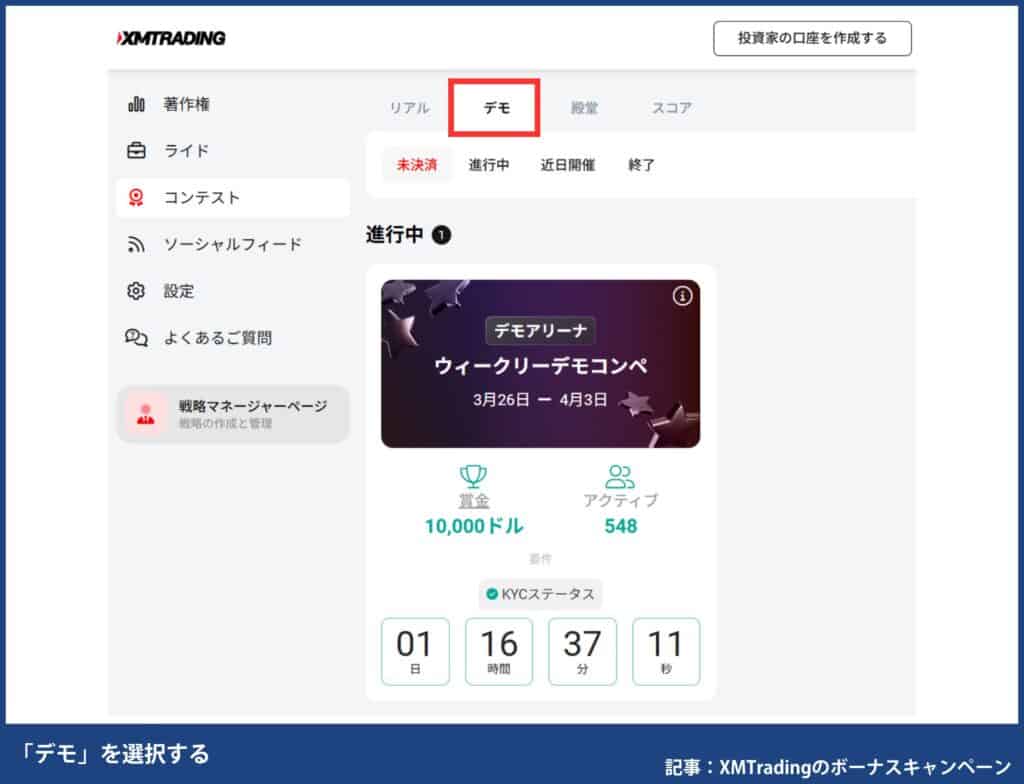Click the briefcase icon beside ライド

click(136, 150)
